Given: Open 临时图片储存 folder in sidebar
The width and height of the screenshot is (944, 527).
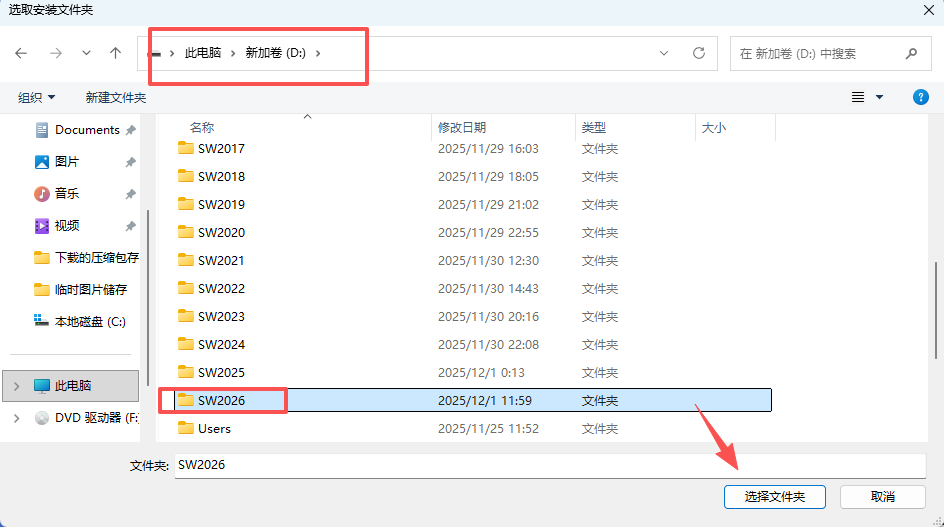Looking at the screenshot, I should (x=81, y=289).
